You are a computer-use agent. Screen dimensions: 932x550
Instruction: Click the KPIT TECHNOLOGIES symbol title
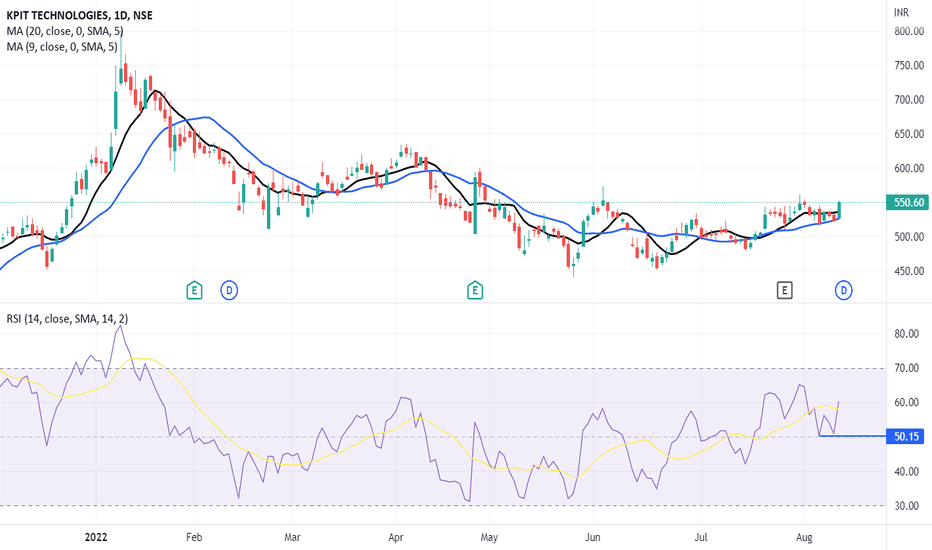coord(80,15)
